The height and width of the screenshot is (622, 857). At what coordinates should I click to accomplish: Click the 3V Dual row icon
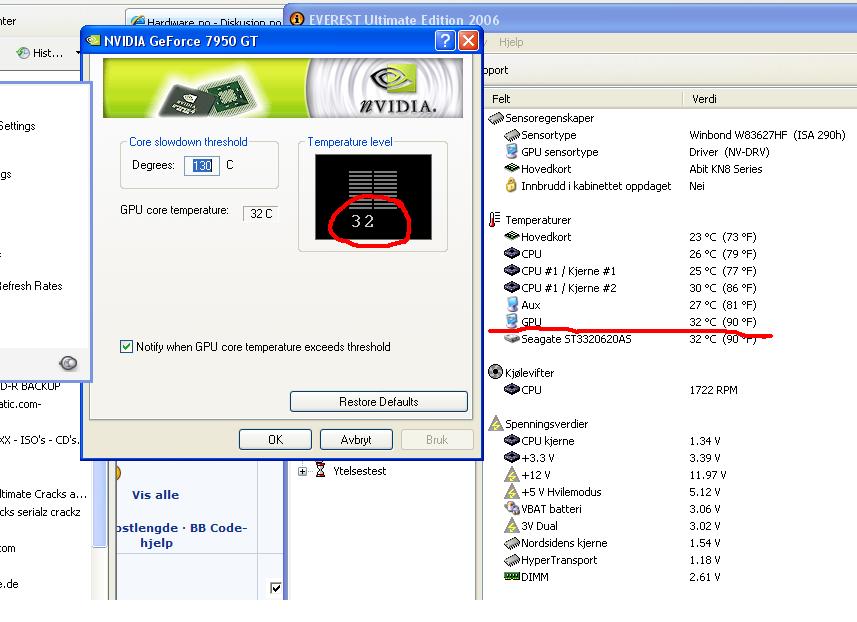coord(512,525)
